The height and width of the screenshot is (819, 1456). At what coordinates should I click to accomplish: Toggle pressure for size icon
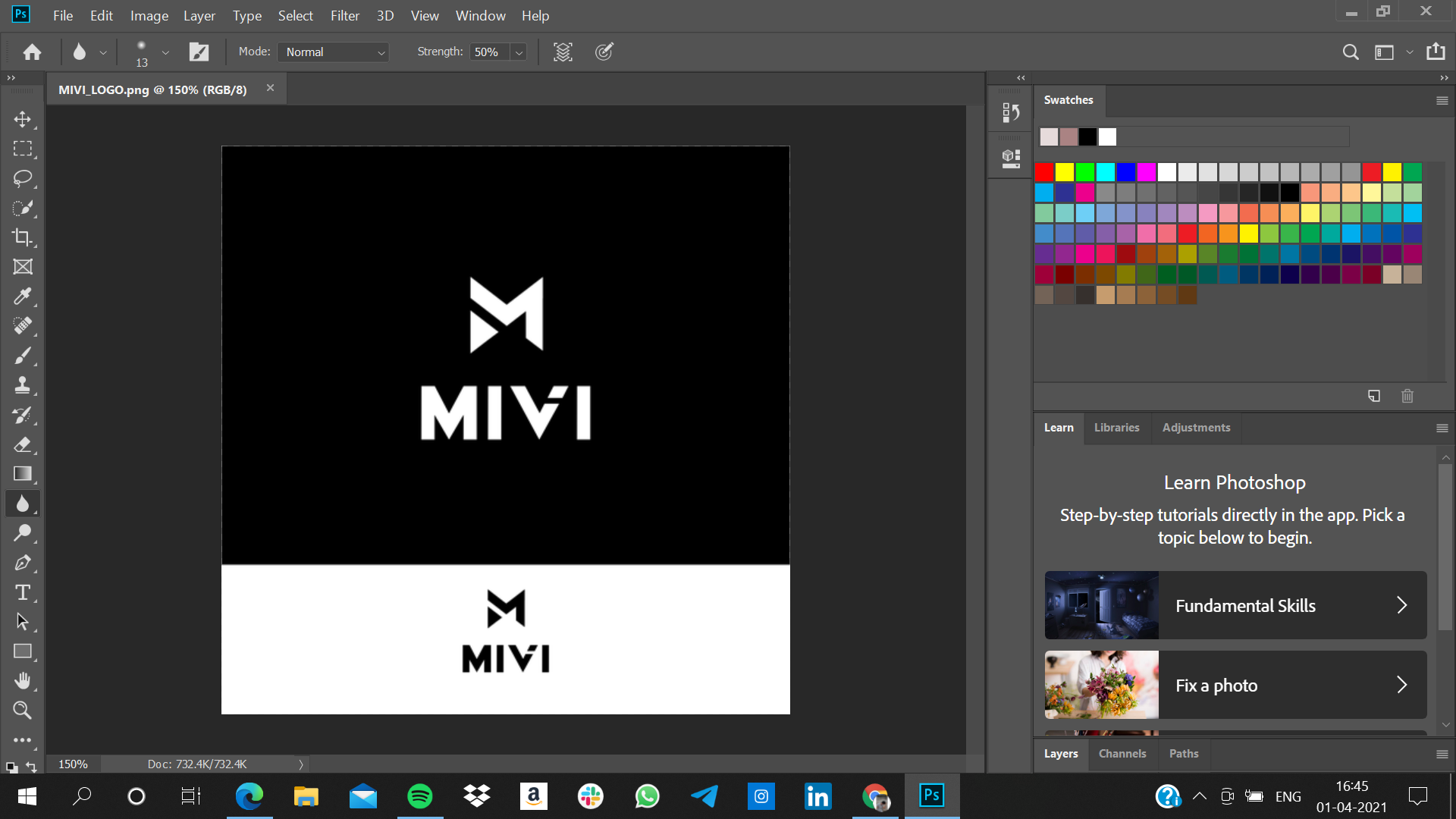click(x=604, y=52)
